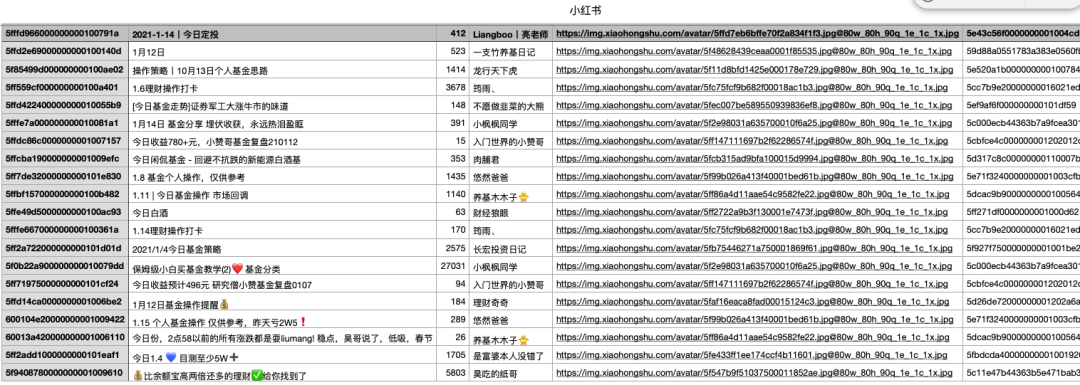
Task: Select cell [今日基金走势]证券军工大涨牛市的味道
Action: tap(282, 105)
